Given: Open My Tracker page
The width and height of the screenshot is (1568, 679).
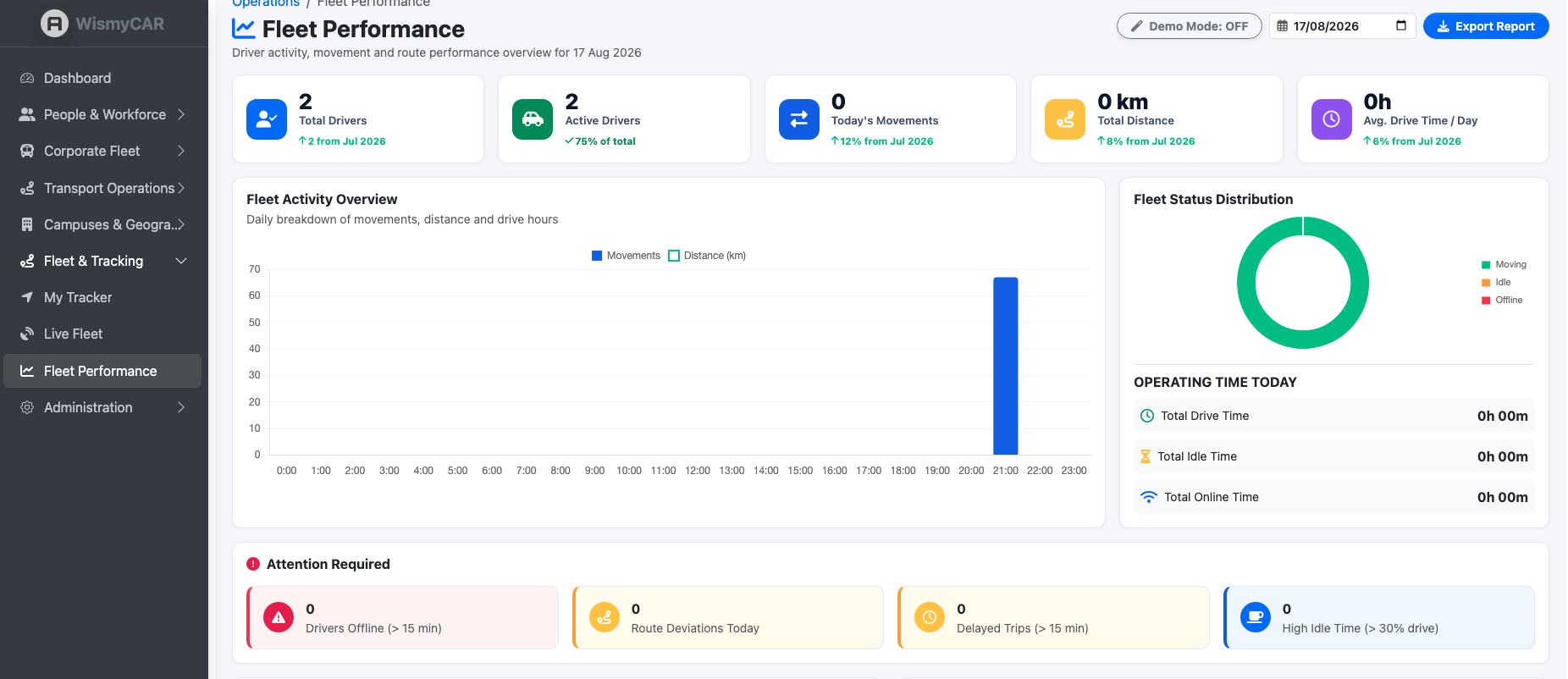Looking at the screenshot, I should [x=102, y=297].
